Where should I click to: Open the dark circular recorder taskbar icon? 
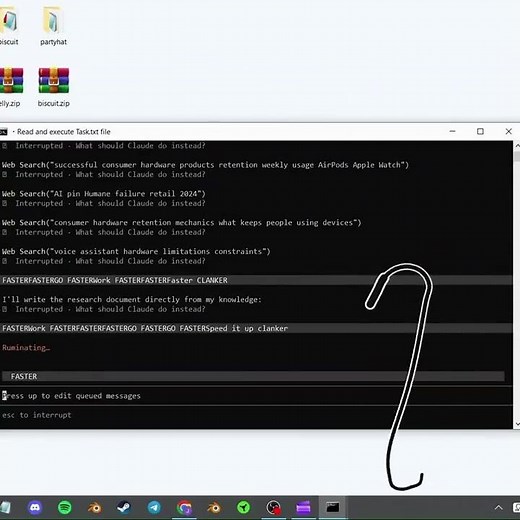(x=274, y=508)
